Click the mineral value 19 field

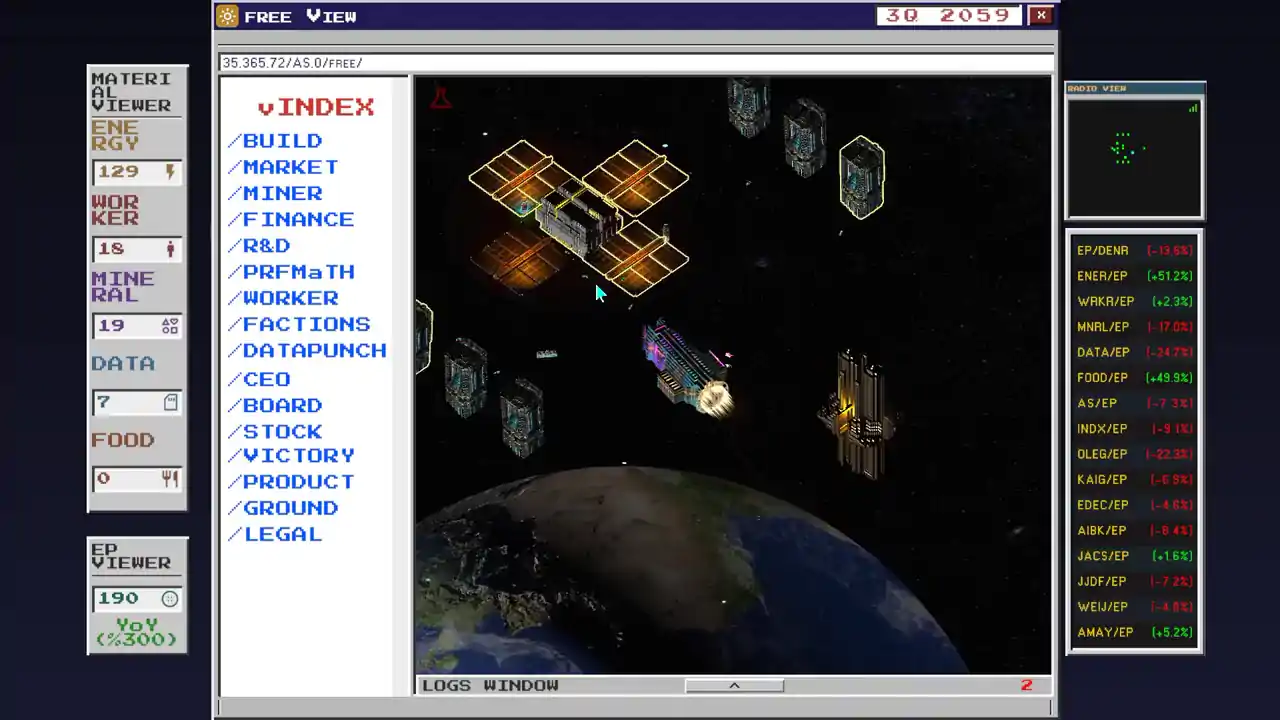[137, 326]
